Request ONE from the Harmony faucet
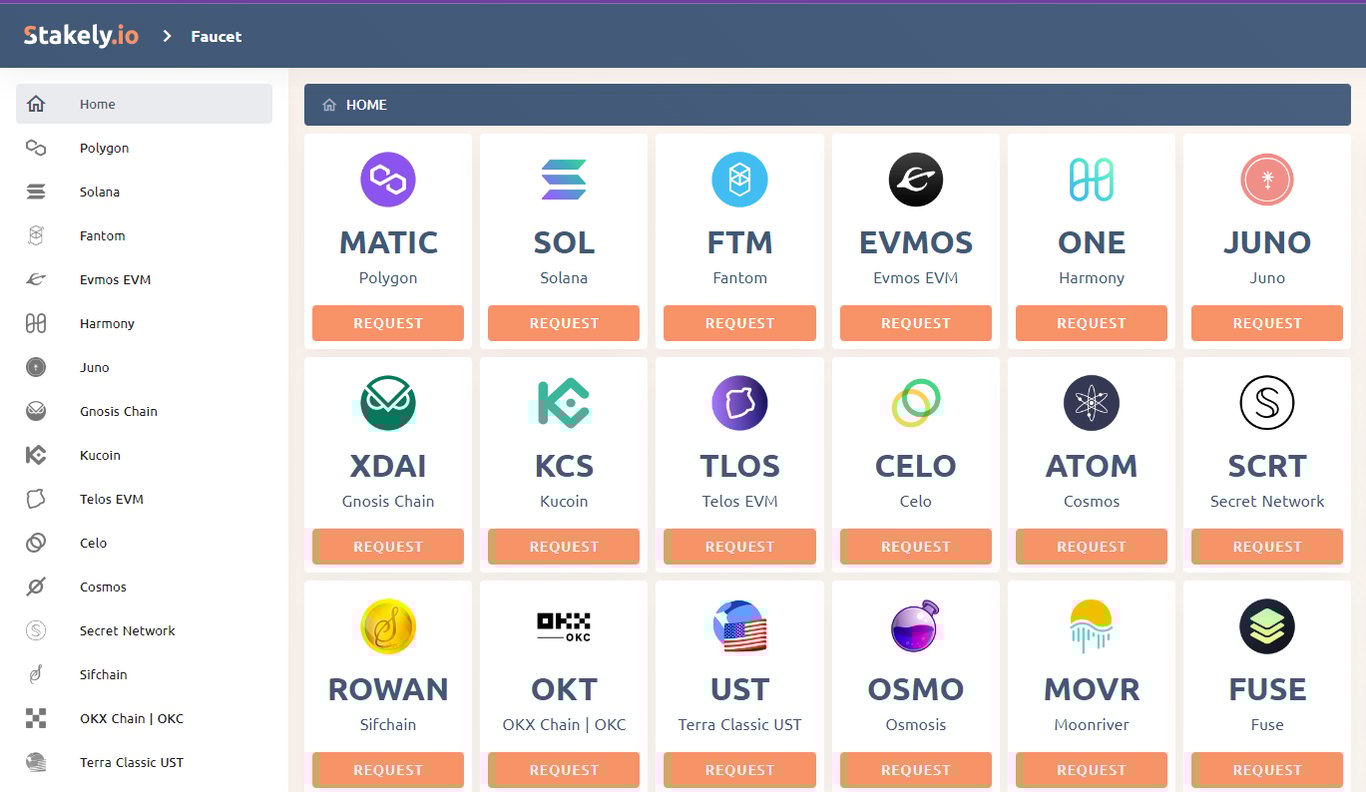The height and width of the screenshot is (792, 1366). pos(1091,323)
